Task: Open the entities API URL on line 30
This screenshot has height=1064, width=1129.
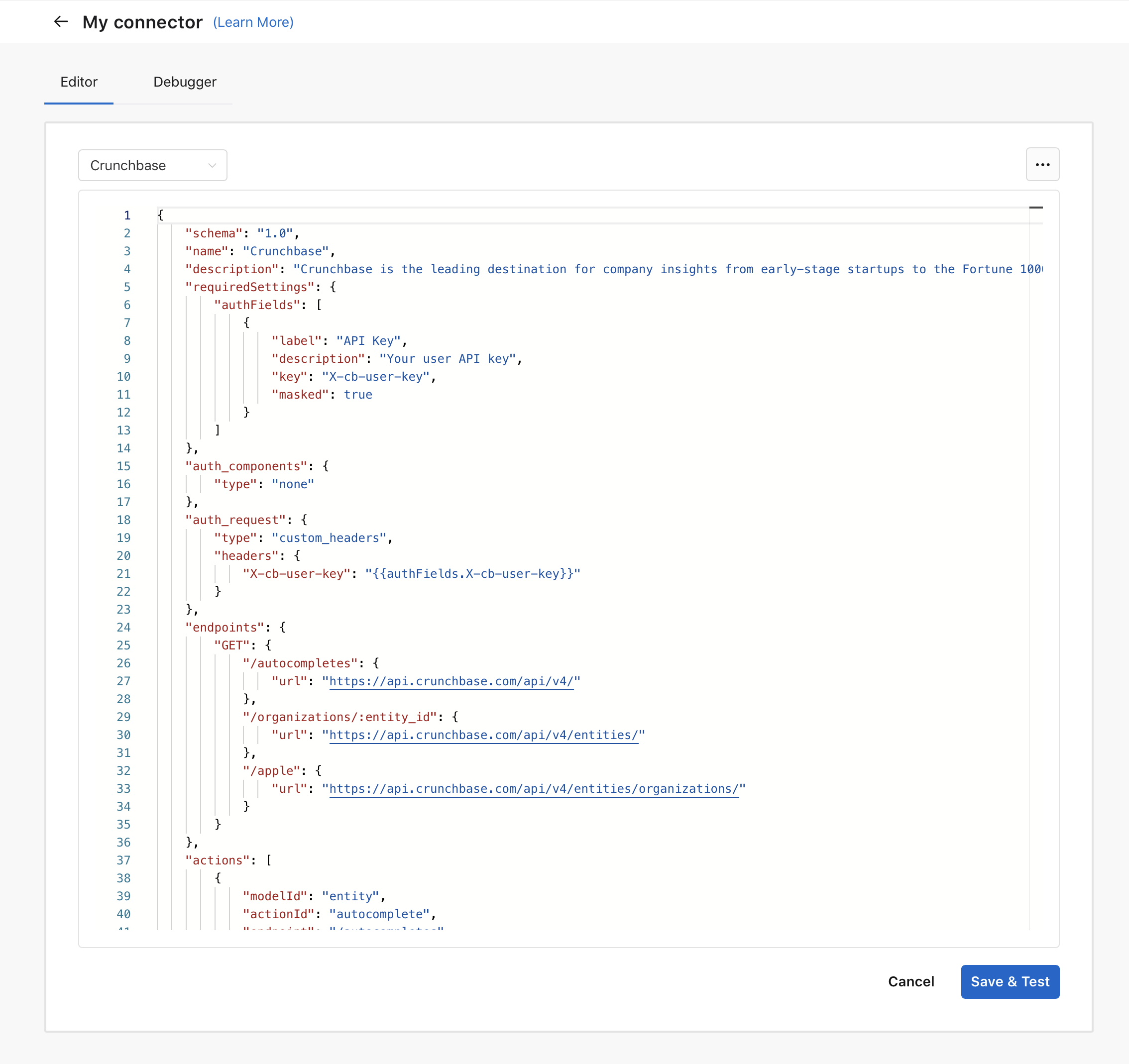Action: (x=484, y=735)
